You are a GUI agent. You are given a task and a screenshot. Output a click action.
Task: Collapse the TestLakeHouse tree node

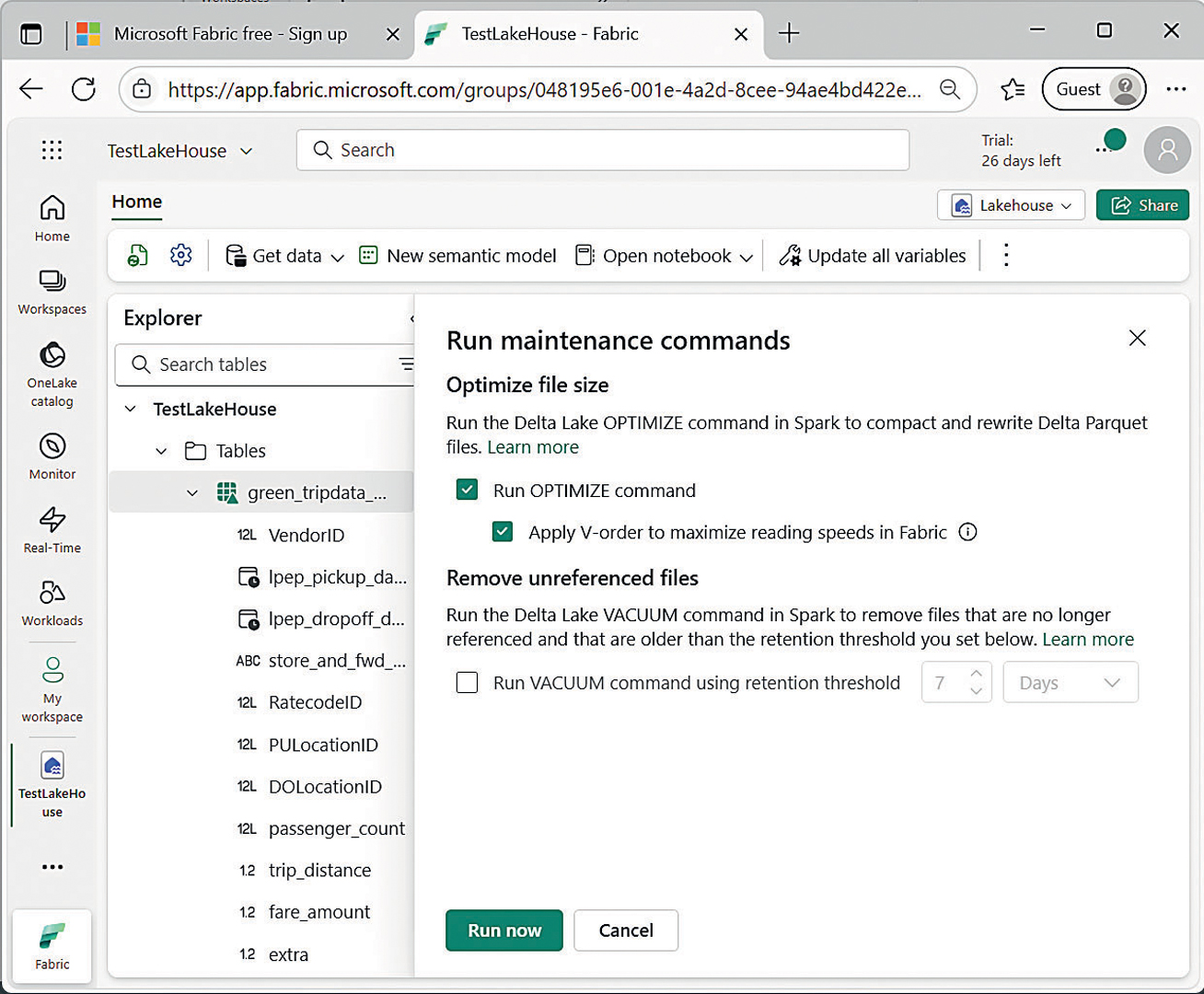(131, 409)
